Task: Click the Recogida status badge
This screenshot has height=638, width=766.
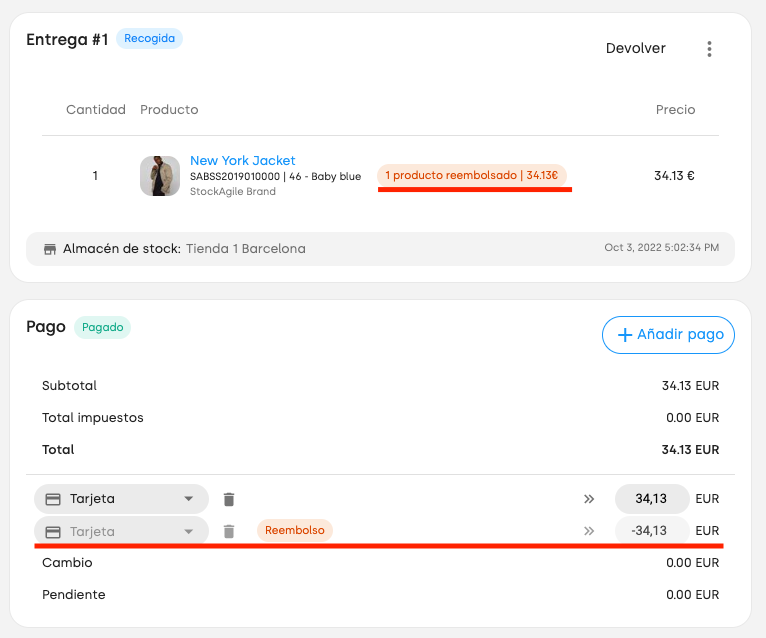Action: click(x=149, y=39)
